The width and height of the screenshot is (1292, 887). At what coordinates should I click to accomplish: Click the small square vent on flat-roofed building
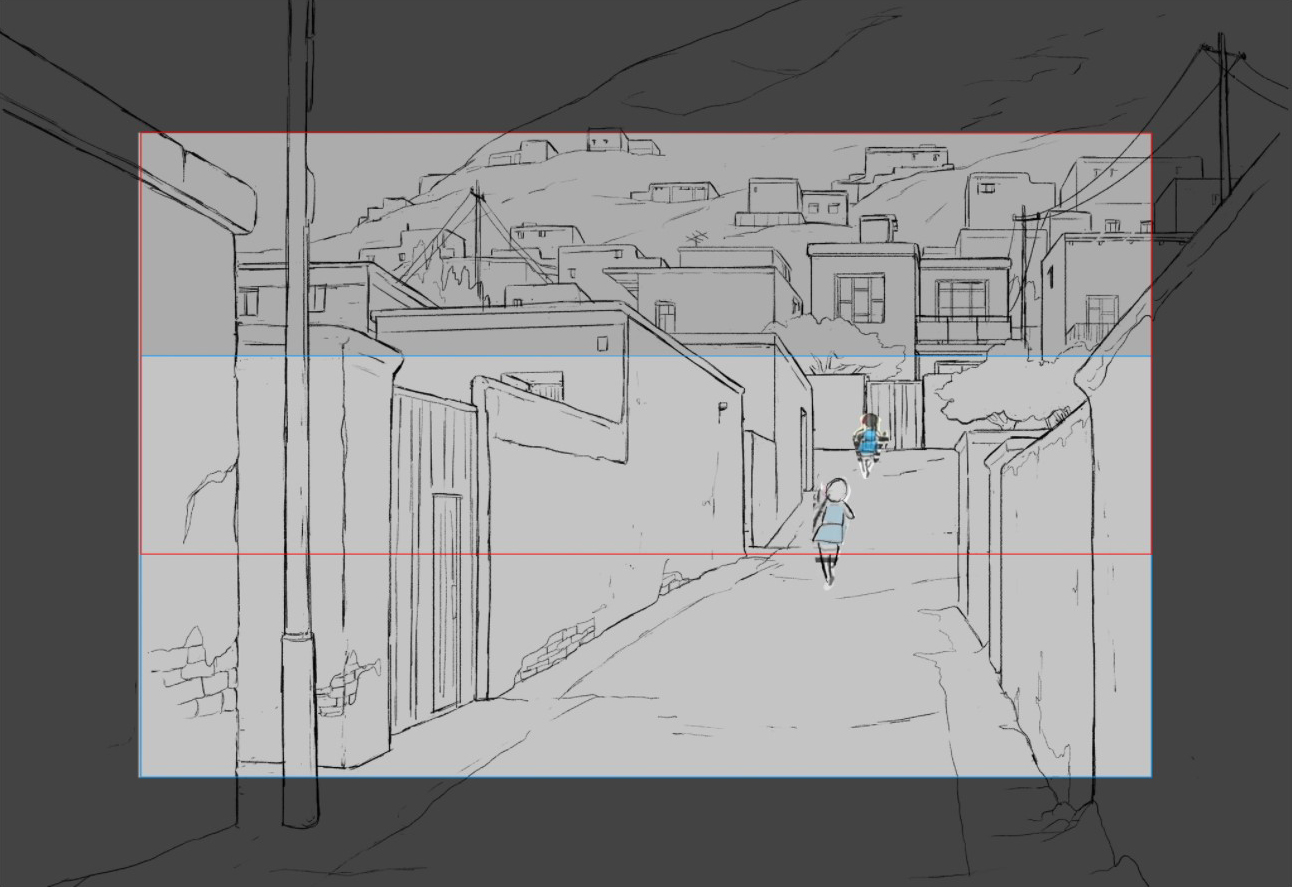pyautogui.click(x=602, y=344)
